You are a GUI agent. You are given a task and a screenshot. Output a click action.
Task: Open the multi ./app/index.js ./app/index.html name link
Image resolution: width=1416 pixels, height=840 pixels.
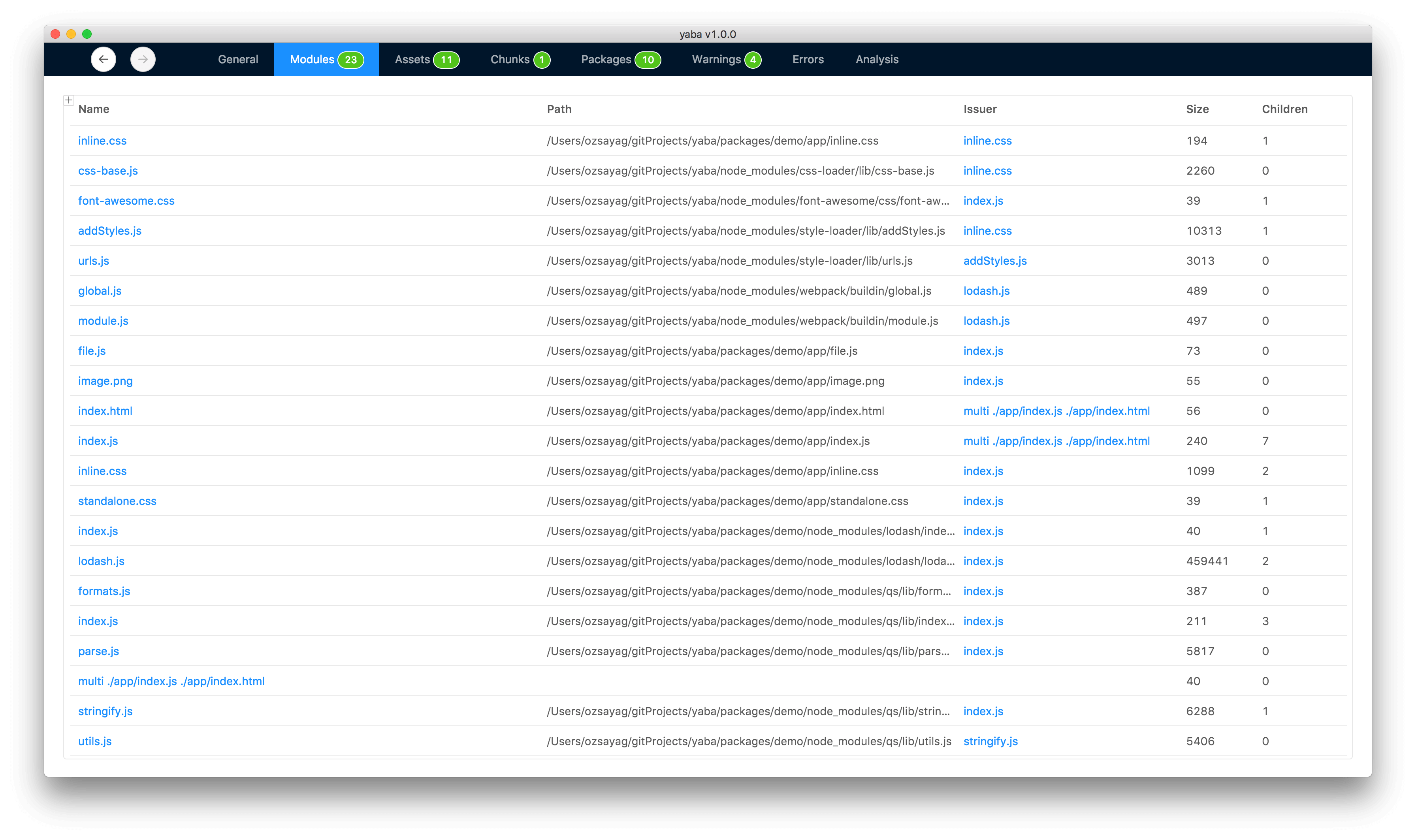(171, 681)
